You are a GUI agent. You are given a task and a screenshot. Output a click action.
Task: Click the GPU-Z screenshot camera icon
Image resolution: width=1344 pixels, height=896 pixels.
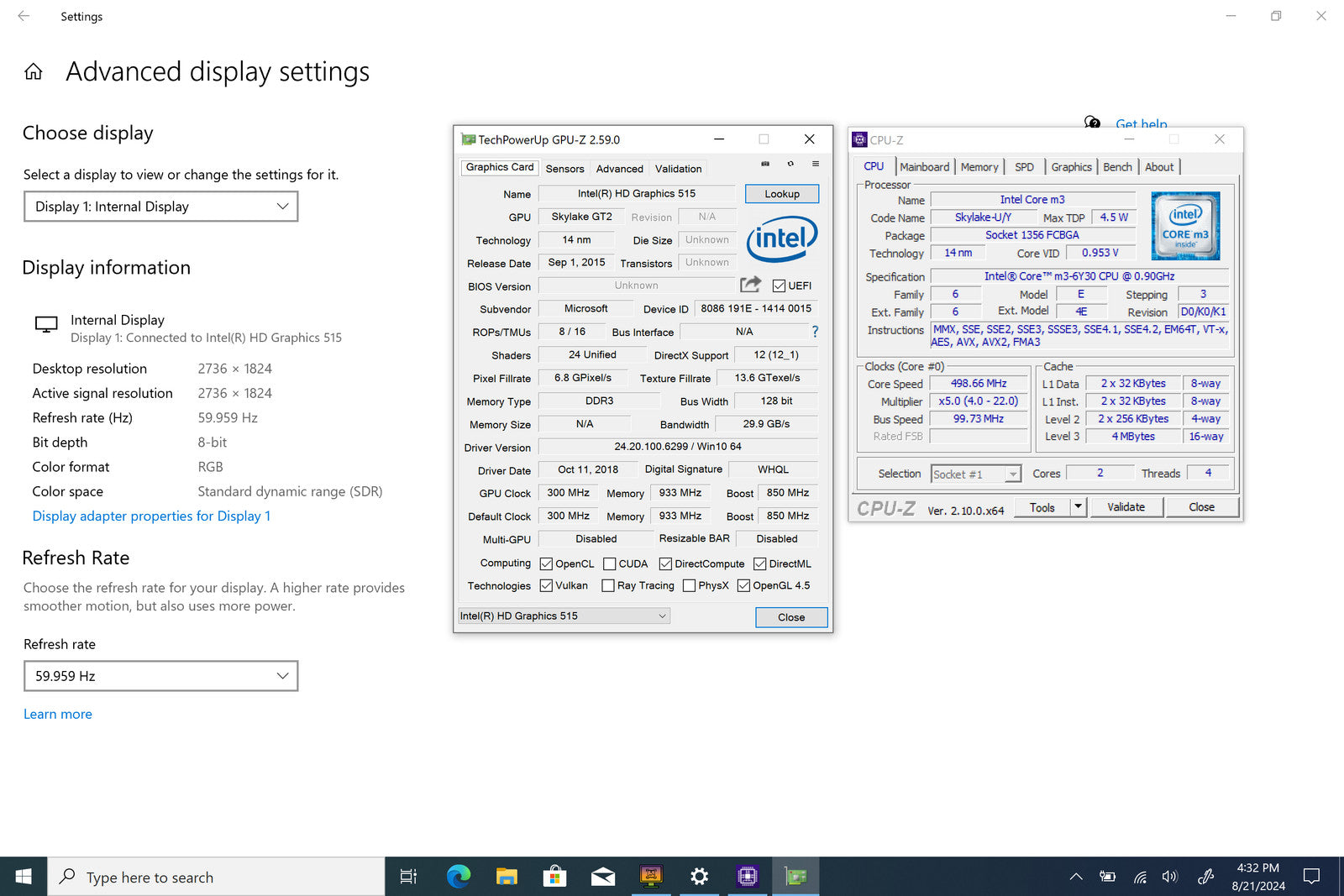pyautogui.click(x=765, y=164)
